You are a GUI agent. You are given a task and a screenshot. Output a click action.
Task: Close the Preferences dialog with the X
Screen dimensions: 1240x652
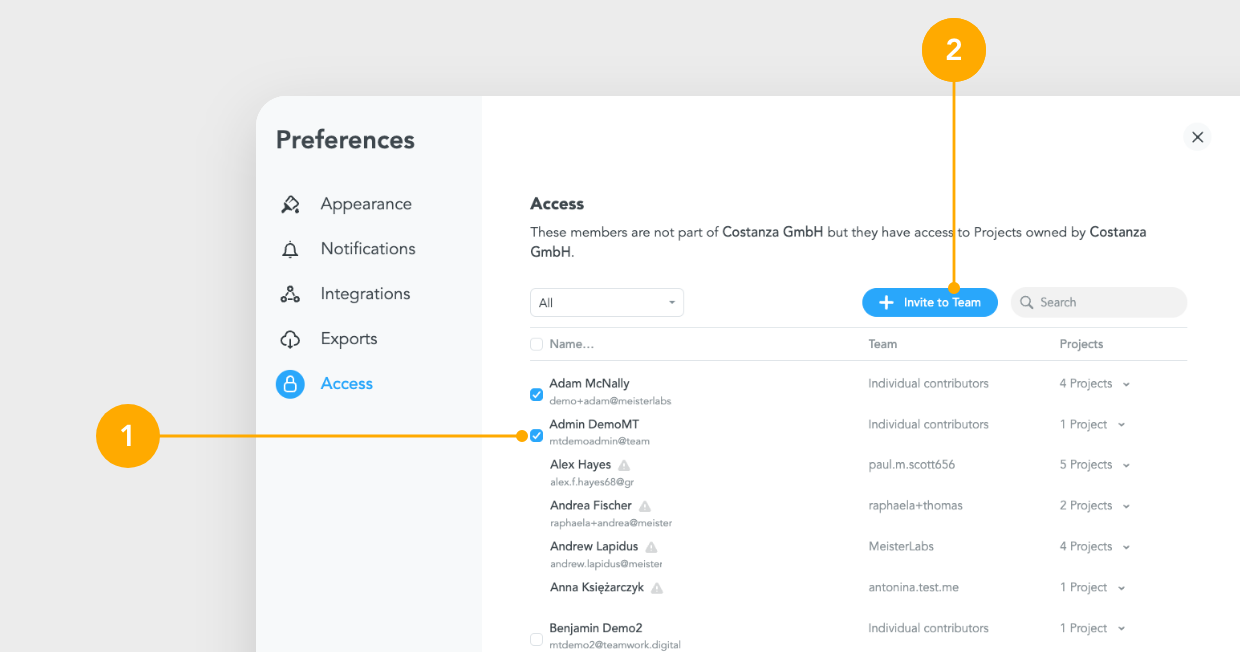pyautogui.click(x=1197, y=137)
